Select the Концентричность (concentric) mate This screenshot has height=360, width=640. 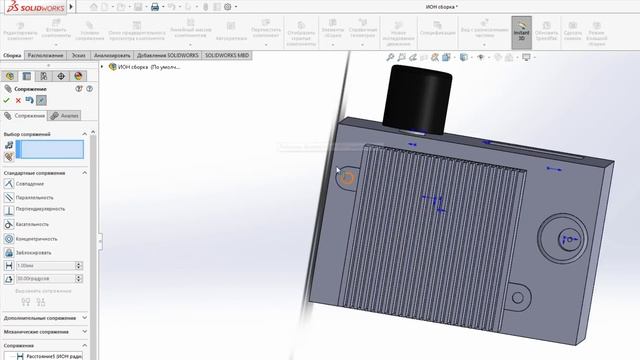pos(31,239)
